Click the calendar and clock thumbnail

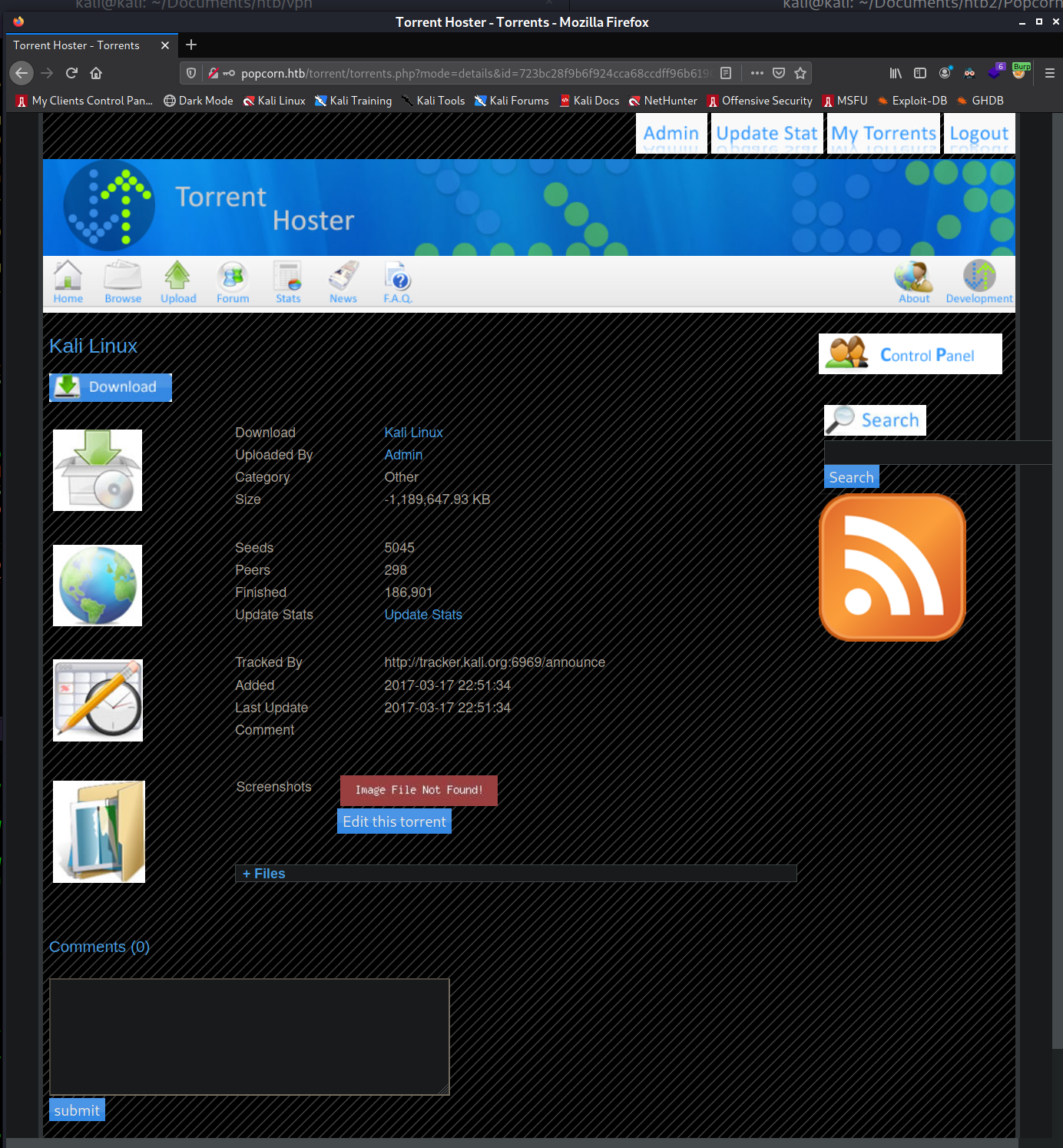point(98,700)
